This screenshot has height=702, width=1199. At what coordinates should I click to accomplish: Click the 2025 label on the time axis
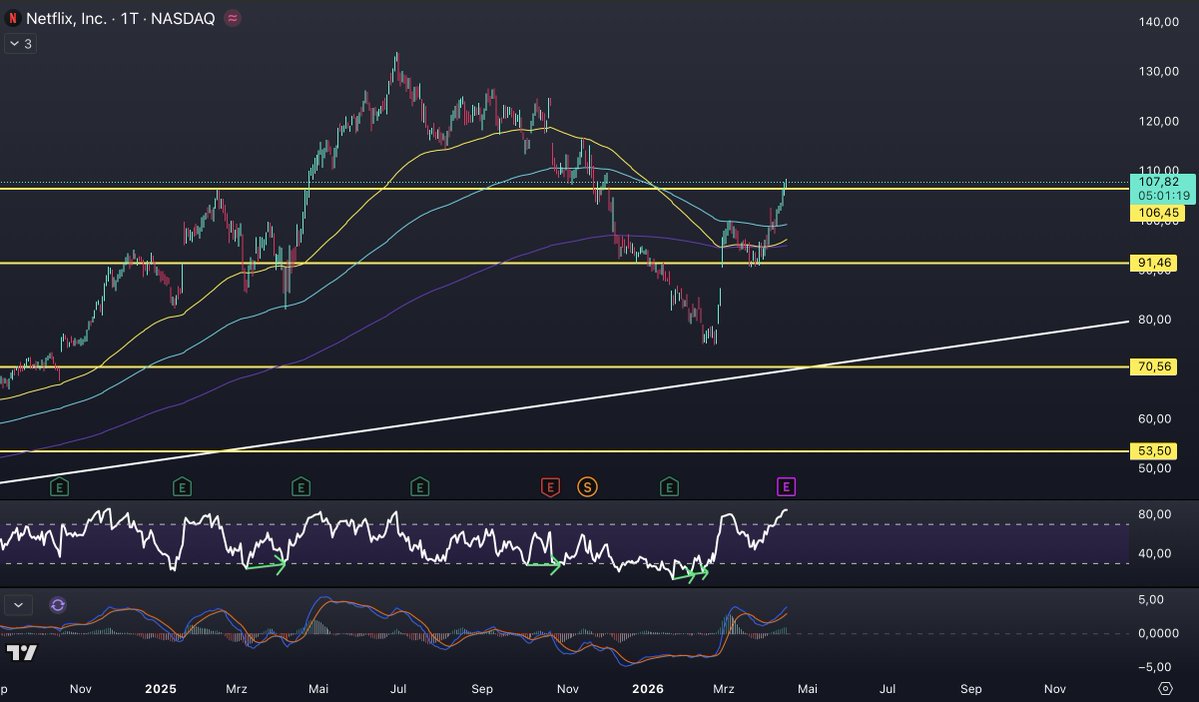click(x=161, y=689)
